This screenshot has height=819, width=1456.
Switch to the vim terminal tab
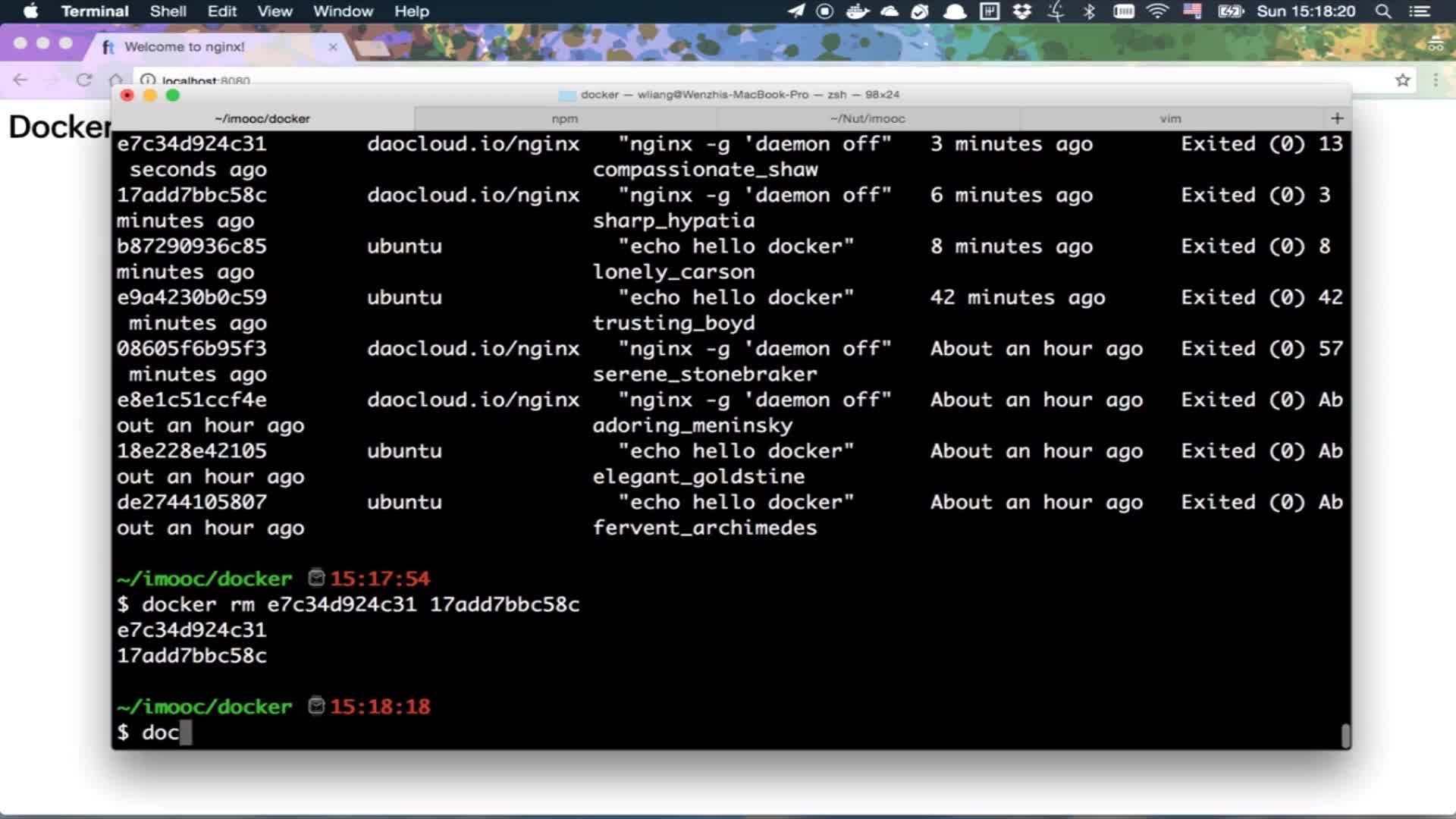point(1170,118)
